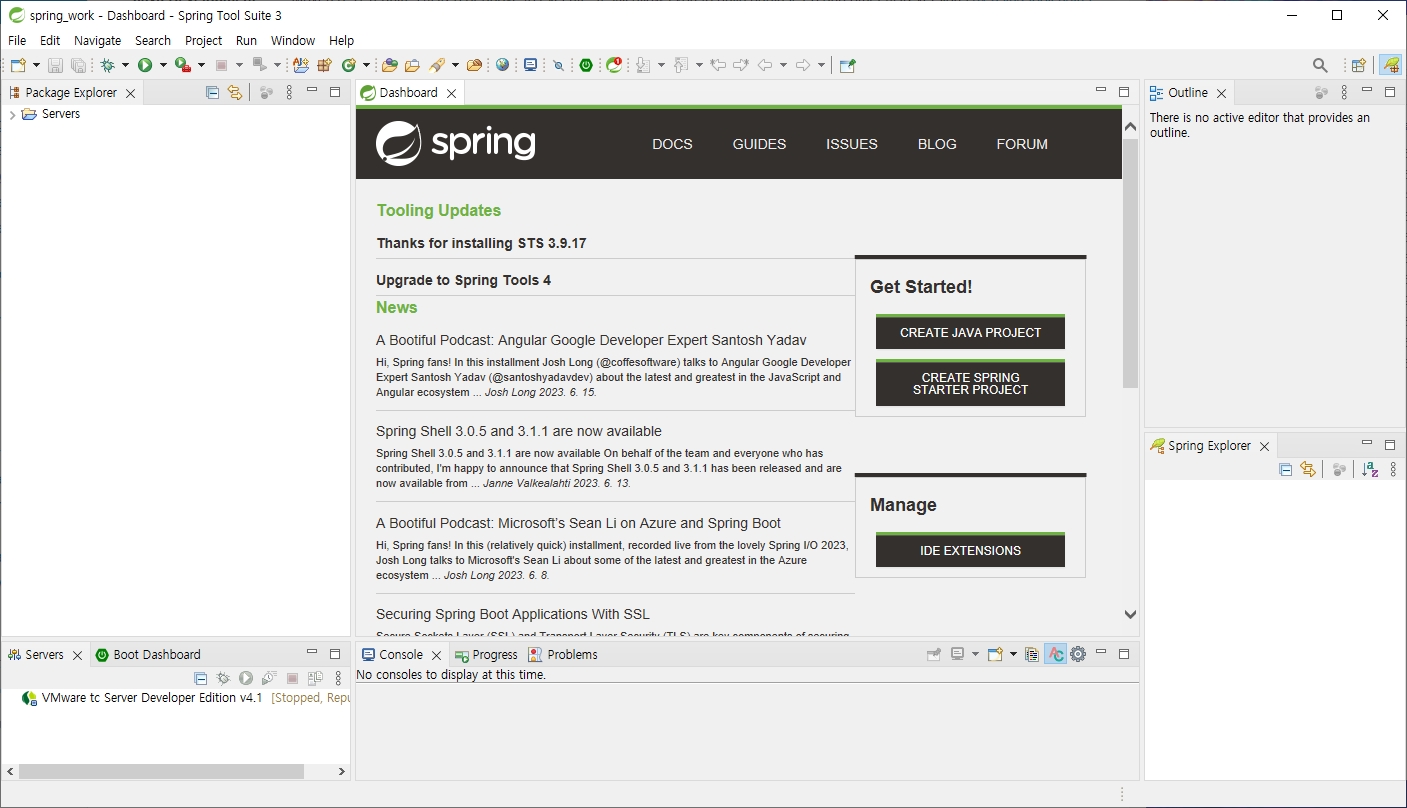Click Open Task toolbar icon
This screenshot has height=808, width=1407.
(411, 65)
